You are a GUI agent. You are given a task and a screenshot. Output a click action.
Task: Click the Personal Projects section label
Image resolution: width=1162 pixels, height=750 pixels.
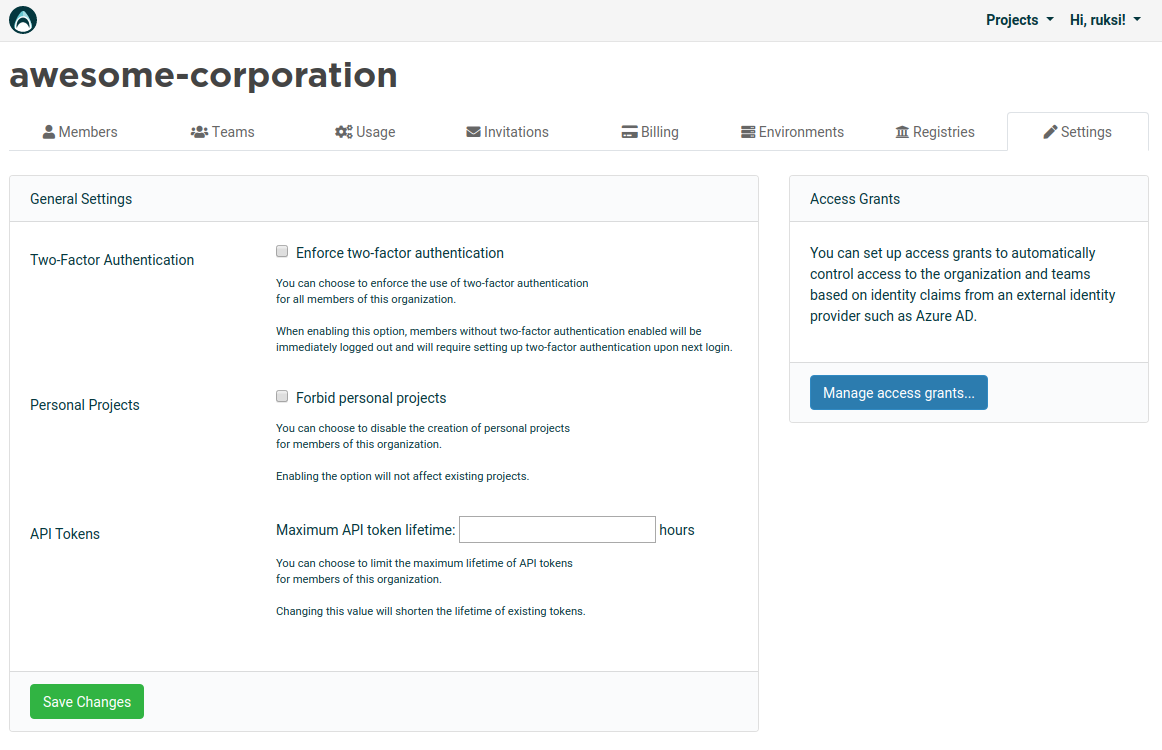click(x=84, y=405)
